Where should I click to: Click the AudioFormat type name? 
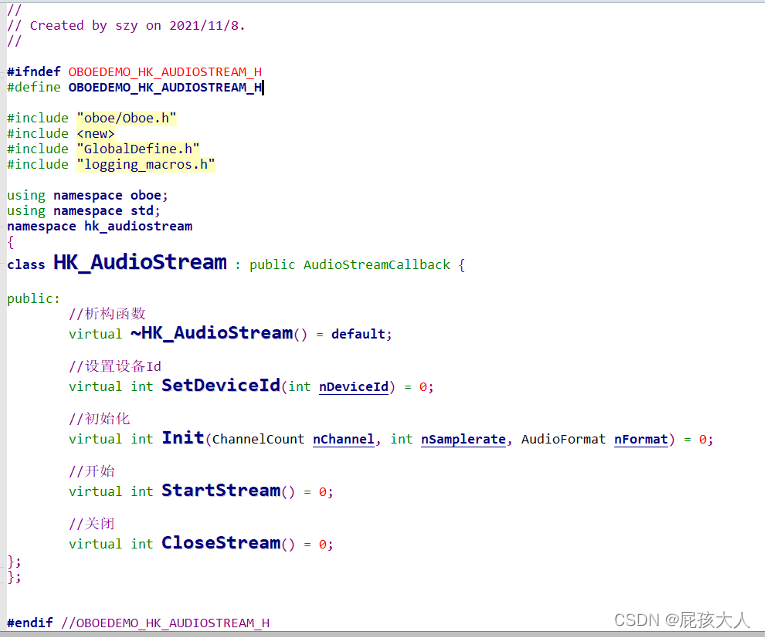tap(563, 439)
